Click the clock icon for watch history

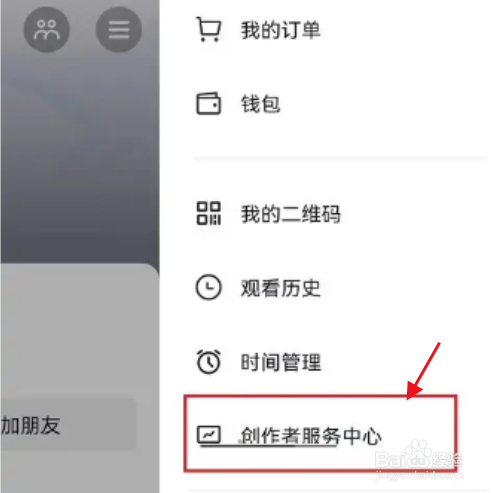[209, 287]
